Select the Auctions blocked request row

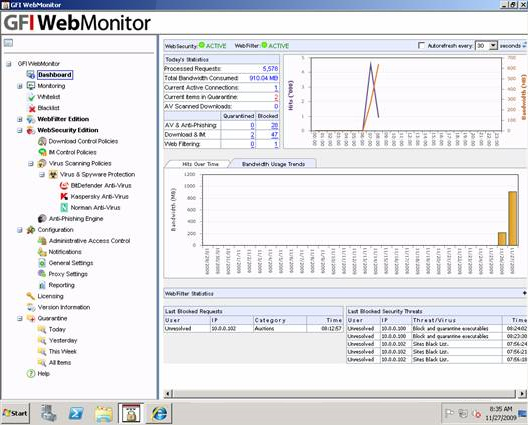(254, 328)
